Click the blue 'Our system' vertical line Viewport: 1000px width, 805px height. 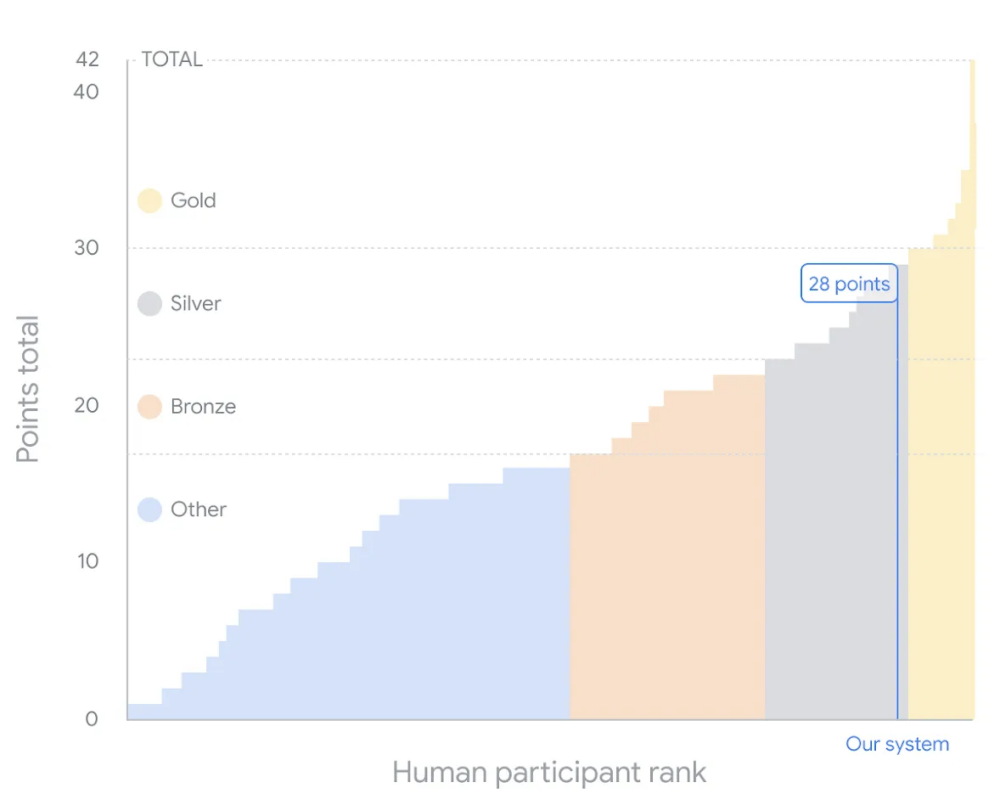[x=897, y=500]
